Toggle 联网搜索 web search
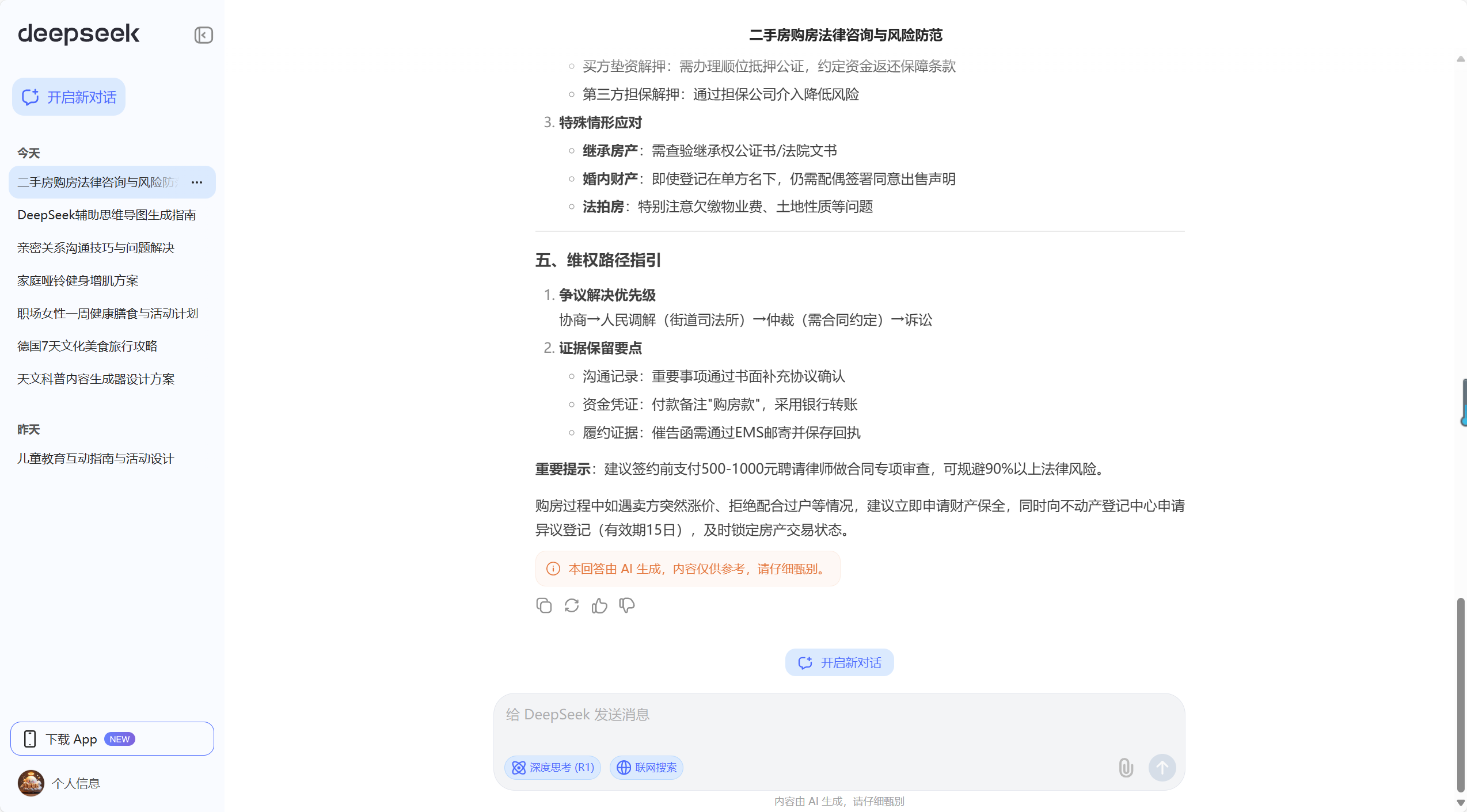 [646, 767]
